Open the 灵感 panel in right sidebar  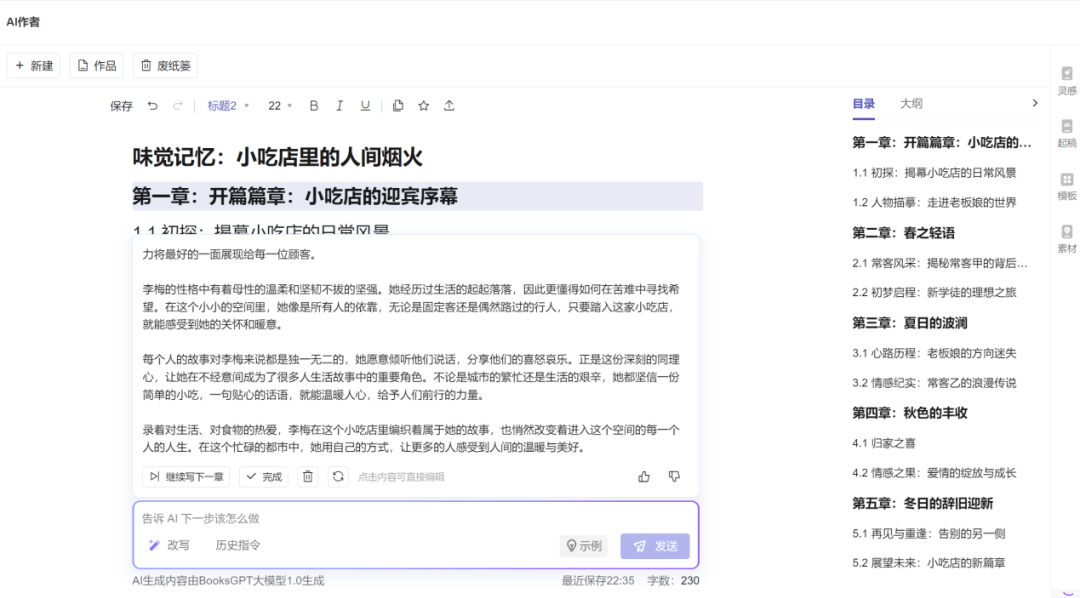point(1067,81)
